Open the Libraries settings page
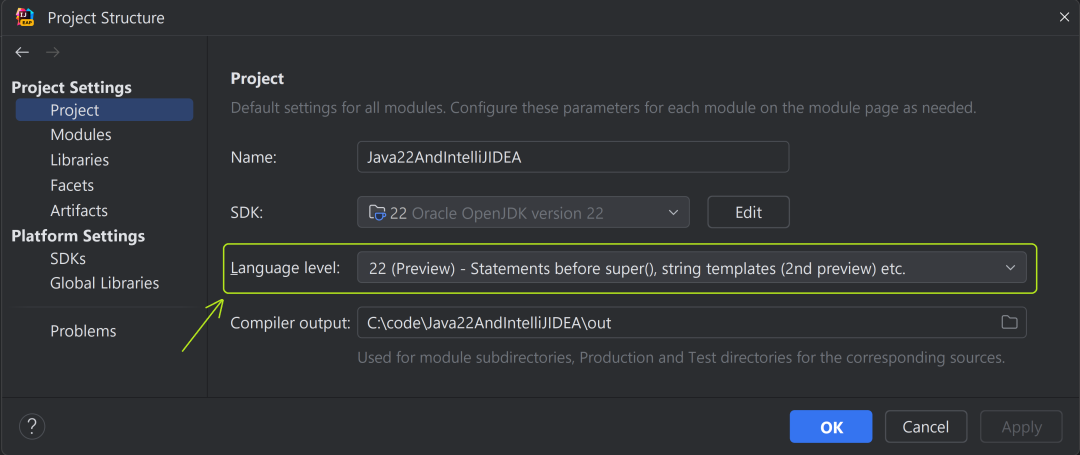 [x=79, y=160]
